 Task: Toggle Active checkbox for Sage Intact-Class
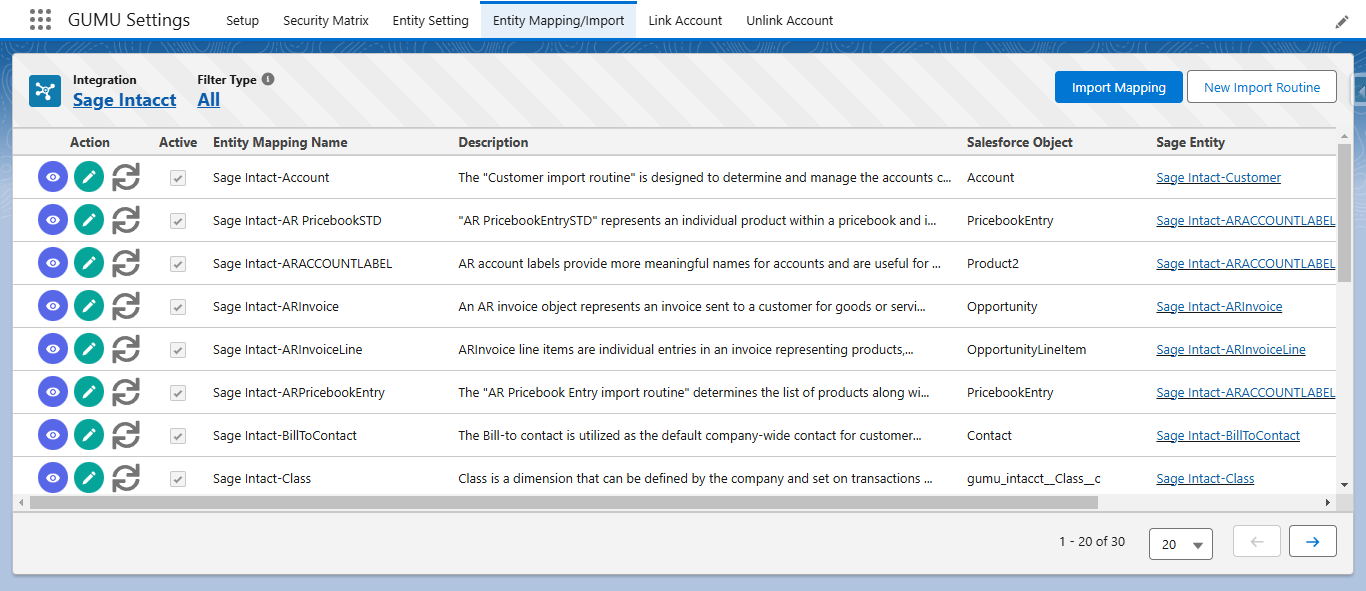coord(178,478)
